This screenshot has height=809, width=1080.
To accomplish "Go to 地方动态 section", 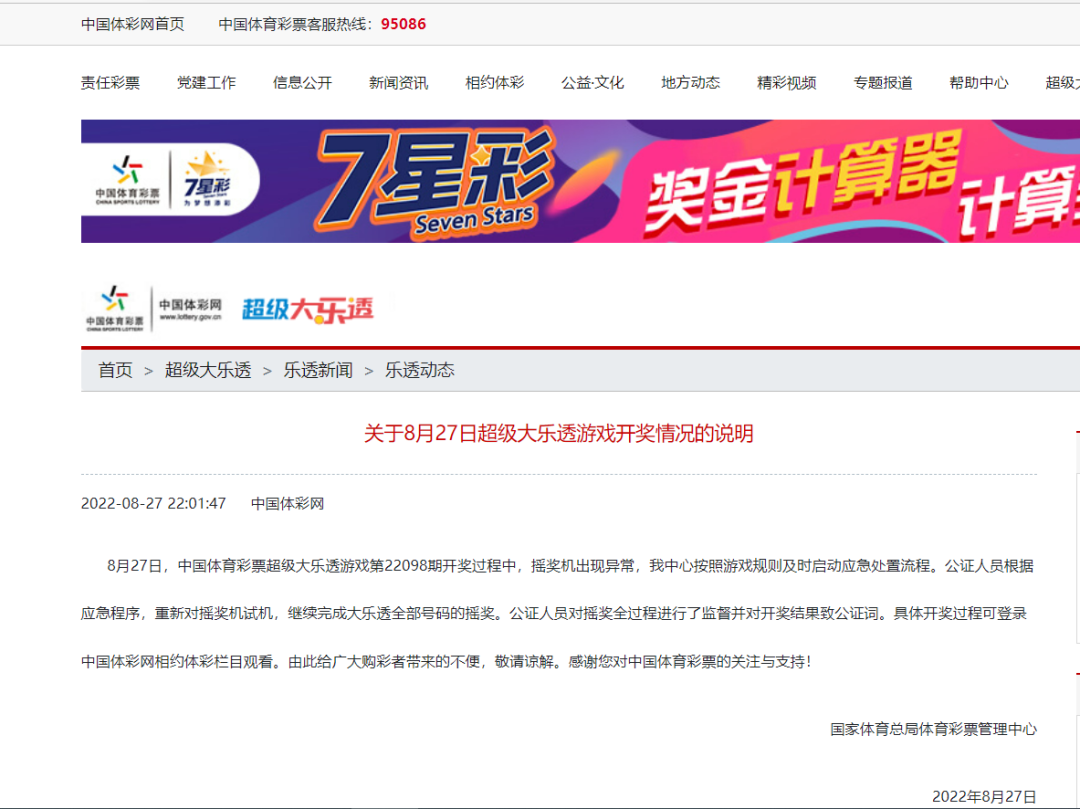I will (691, 83).
